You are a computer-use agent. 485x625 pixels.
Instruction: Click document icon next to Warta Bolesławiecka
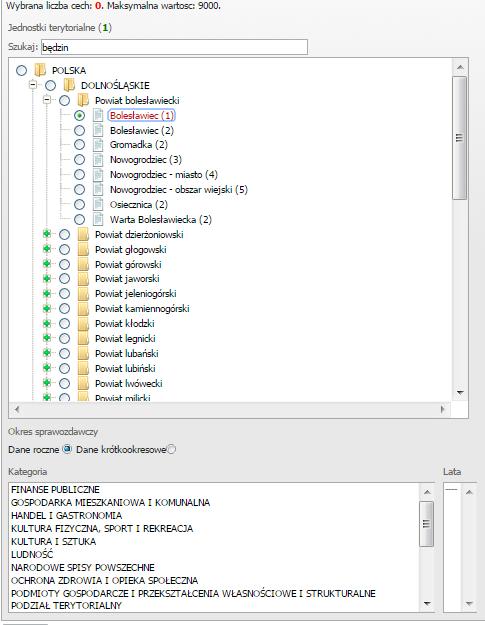(x=98, y=220)
